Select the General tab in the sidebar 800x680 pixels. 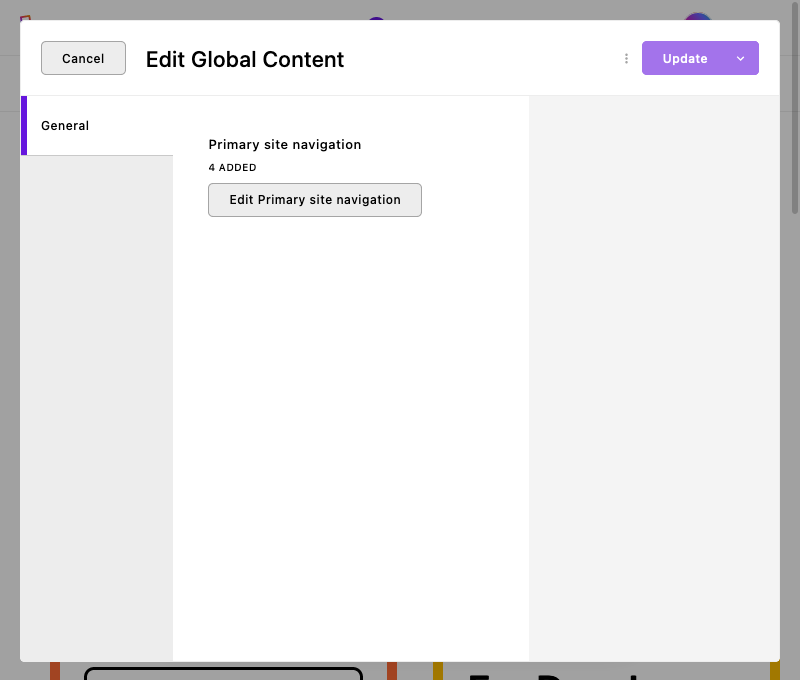click(x=65, y=126)
